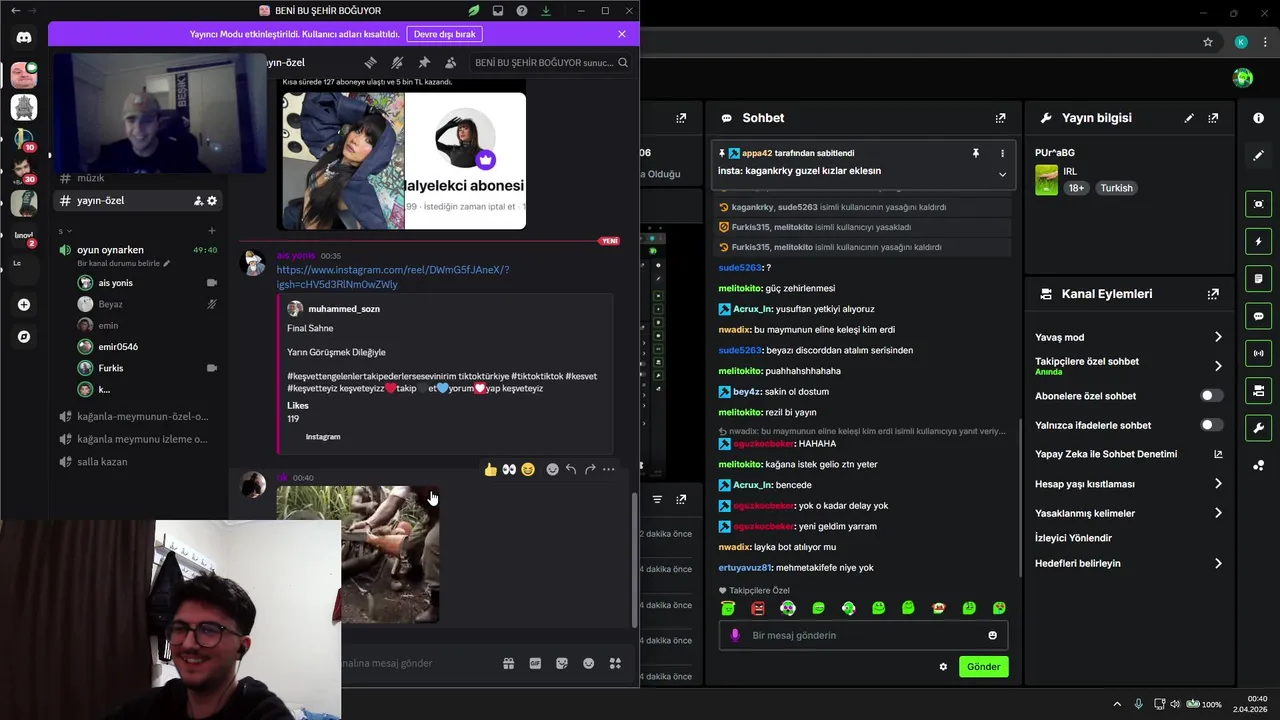
Task: Open Discord server discovery compass icon
Action: (x=24, y=337)
